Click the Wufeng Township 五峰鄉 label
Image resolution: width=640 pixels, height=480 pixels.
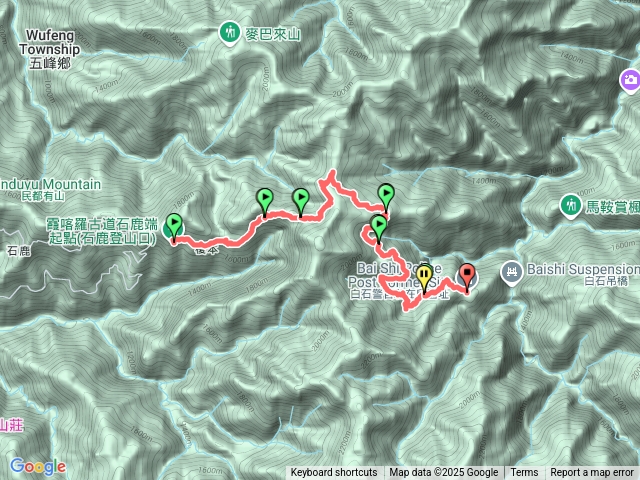point(50,49)
